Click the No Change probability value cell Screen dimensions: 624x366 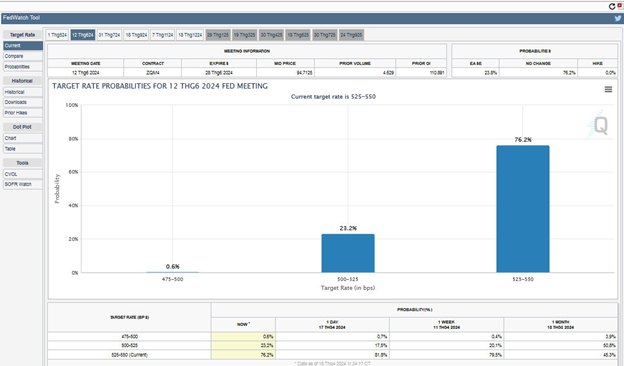538,73
